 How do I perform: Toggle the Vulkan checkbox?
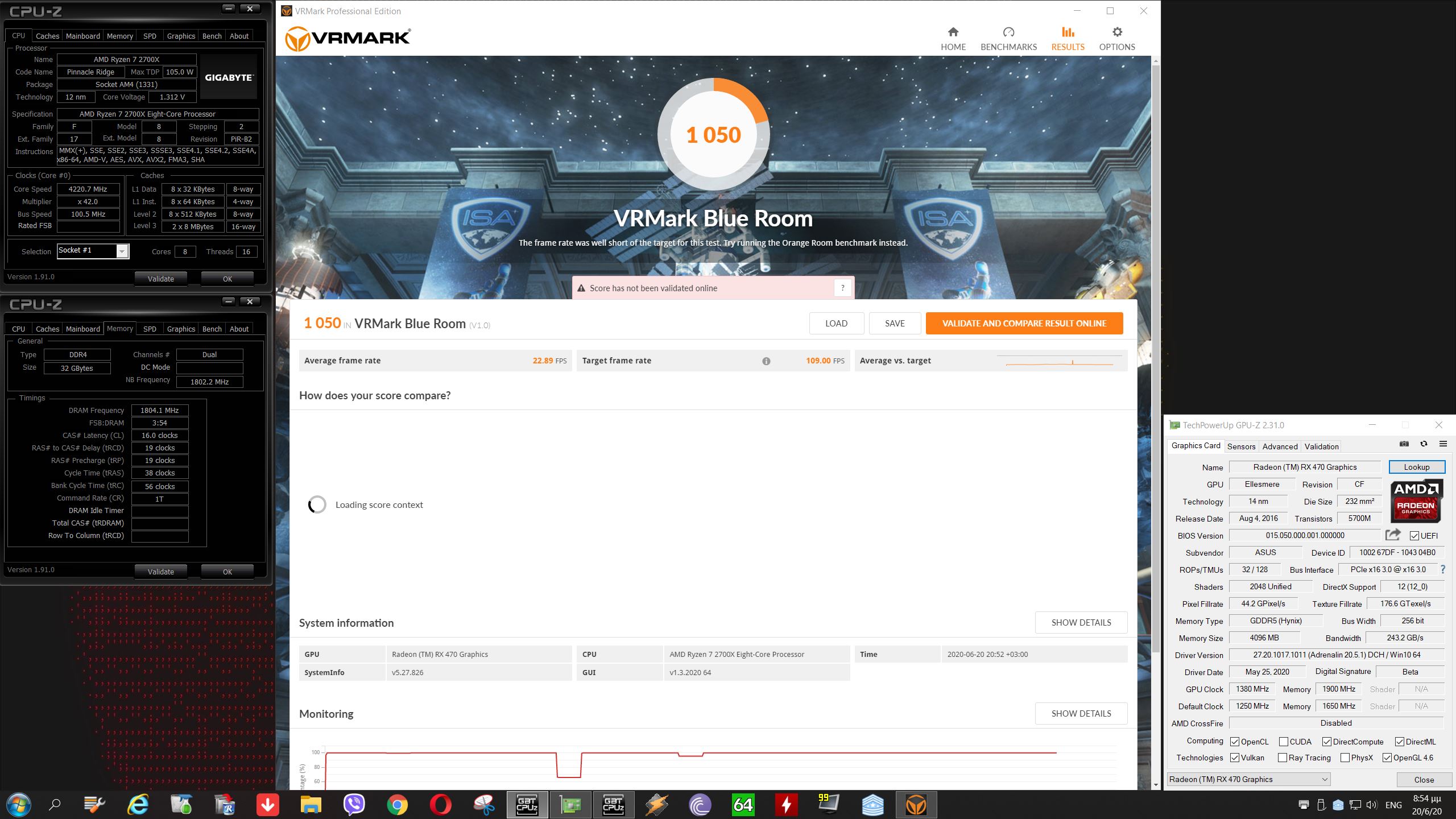click(1235, 758)
